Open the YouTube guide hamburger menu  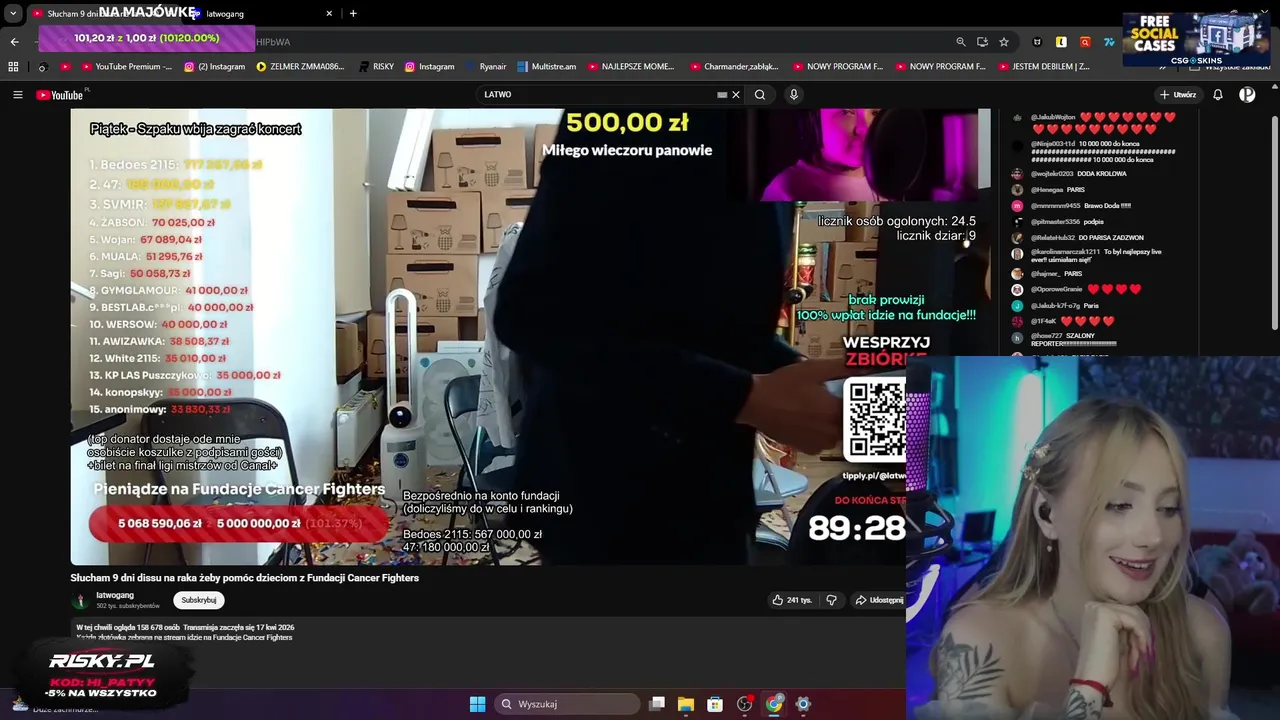[17, 94]
